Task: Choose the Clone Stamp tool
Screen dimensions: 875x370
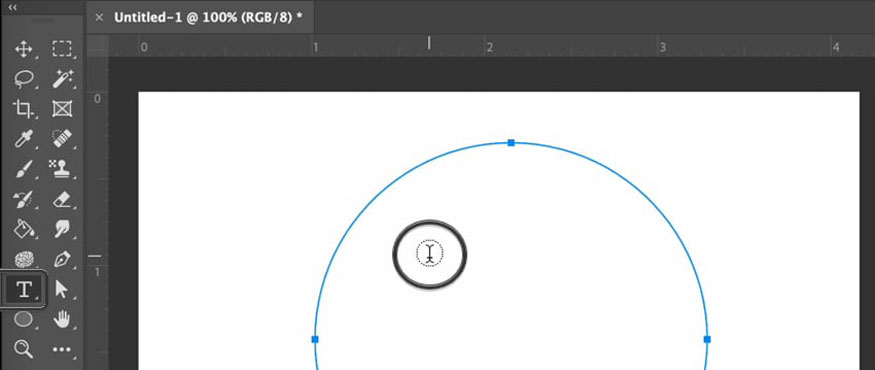Action: point(61,169)
